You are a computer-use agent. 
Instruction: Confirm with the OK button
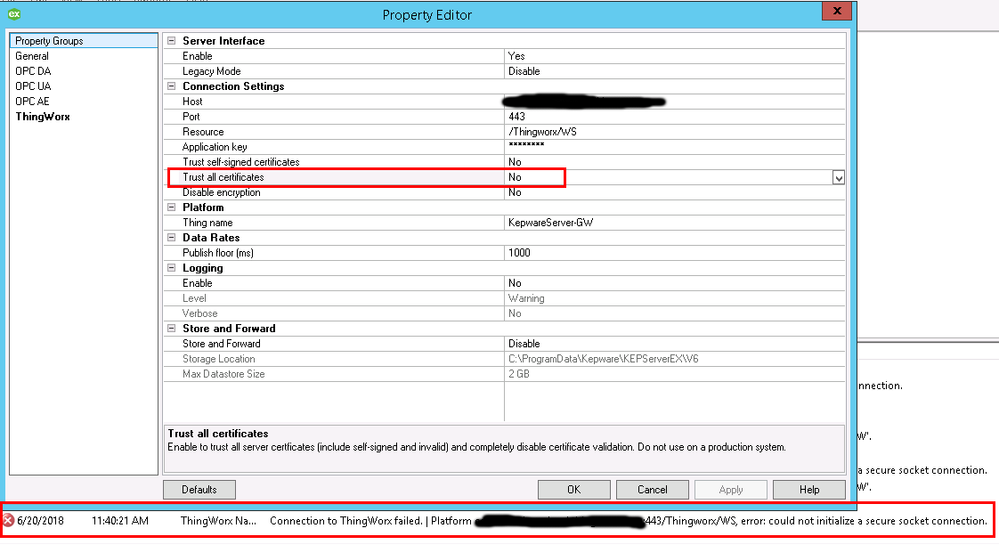[x=574, y=490]
